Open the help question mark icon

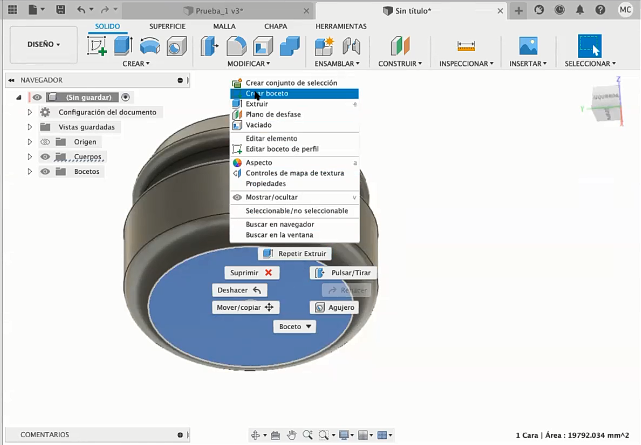click(600, 10)
